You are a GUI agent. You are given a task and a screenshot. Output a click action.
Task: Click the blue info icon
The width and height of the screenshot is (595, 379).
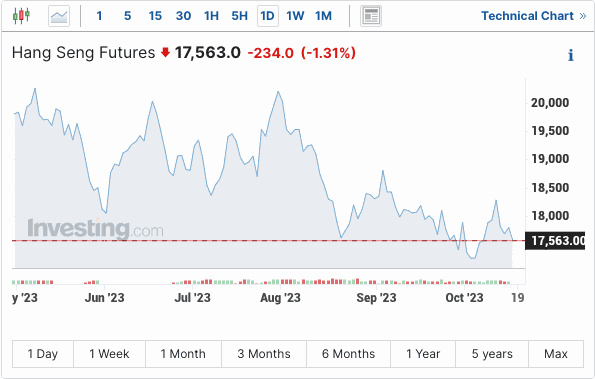tap(570, 55)
